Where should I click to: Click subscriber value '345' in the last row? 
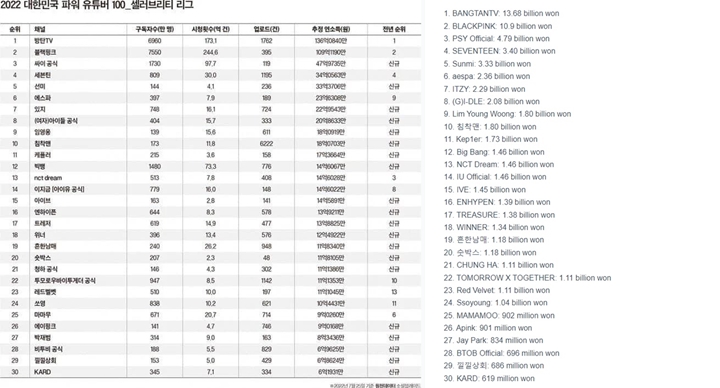pos(155,372)
